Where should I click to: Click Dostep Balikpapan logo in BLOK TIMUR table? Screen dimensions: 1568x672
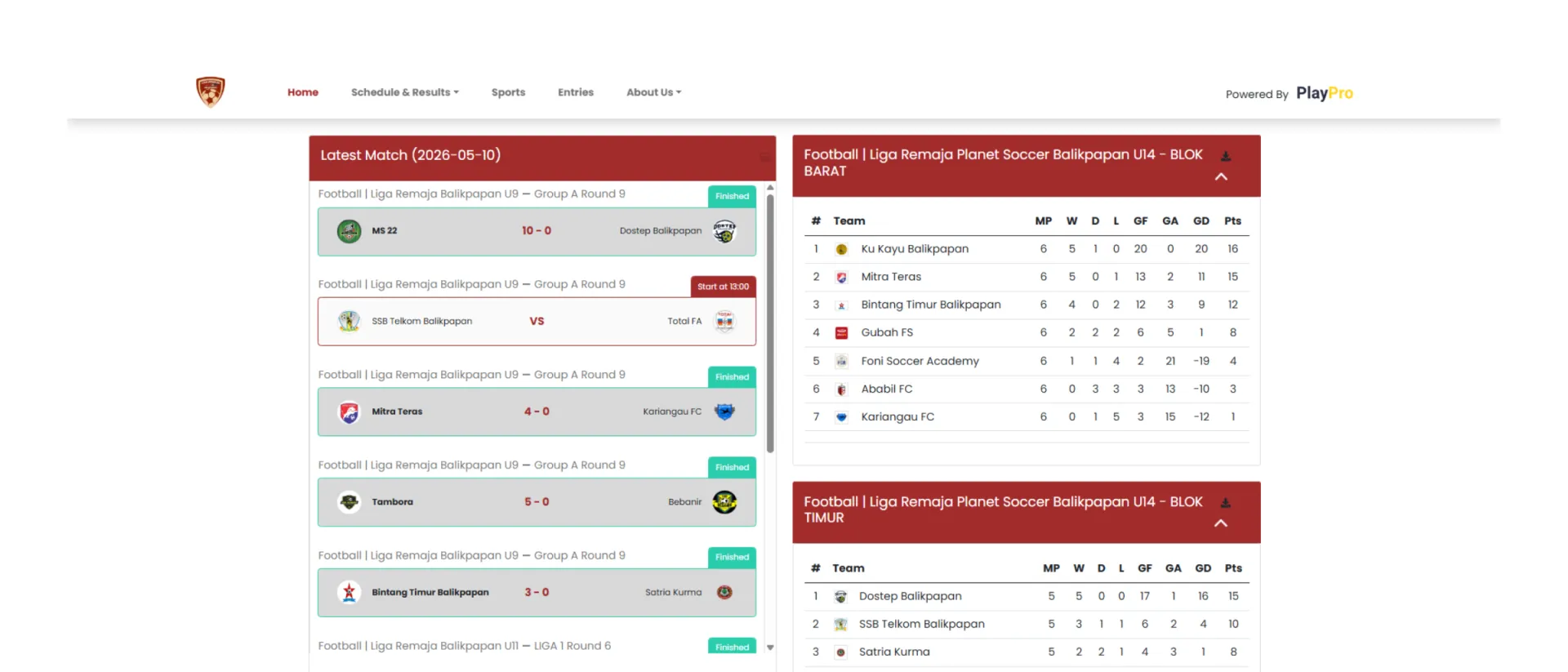[840, 597]
